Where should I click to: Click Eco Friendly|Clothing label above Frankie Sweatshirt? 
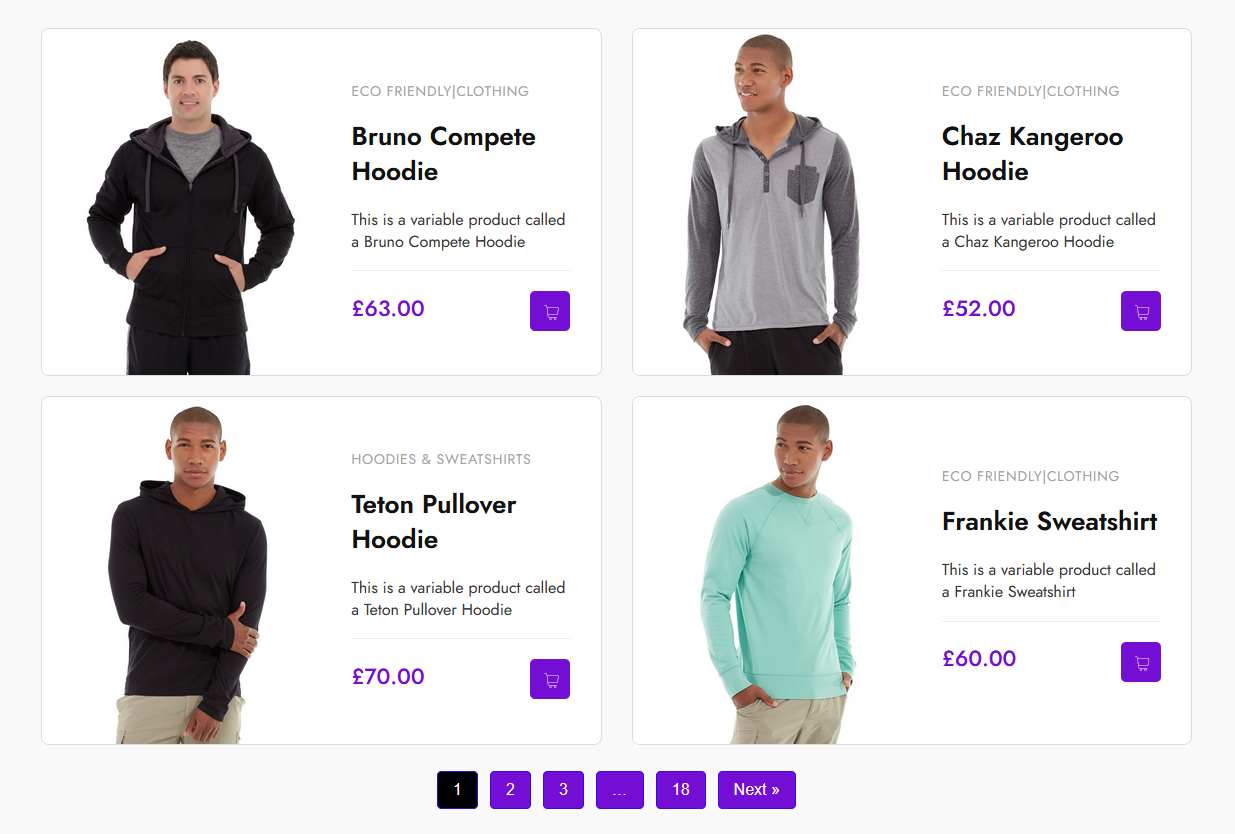[1030, 476]
